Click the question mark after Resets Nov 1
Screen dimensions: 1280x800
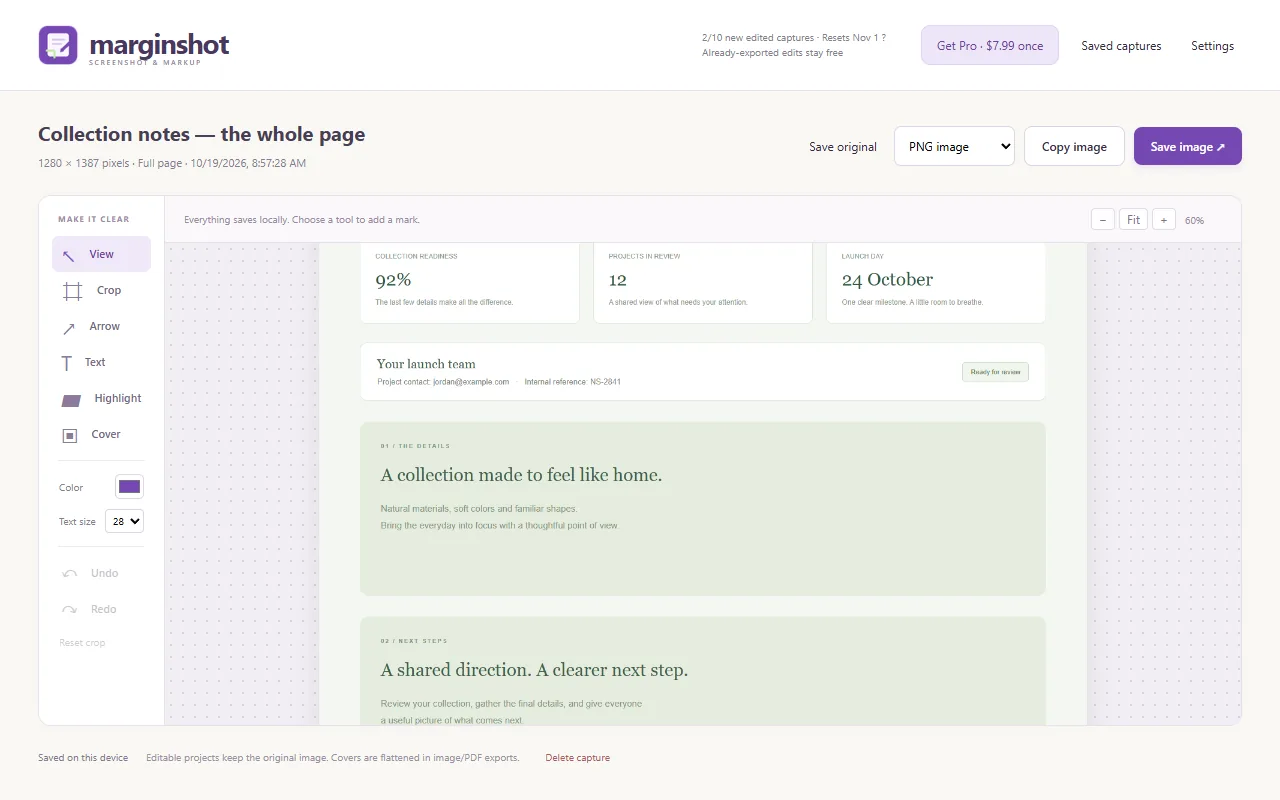coord(883,38)
